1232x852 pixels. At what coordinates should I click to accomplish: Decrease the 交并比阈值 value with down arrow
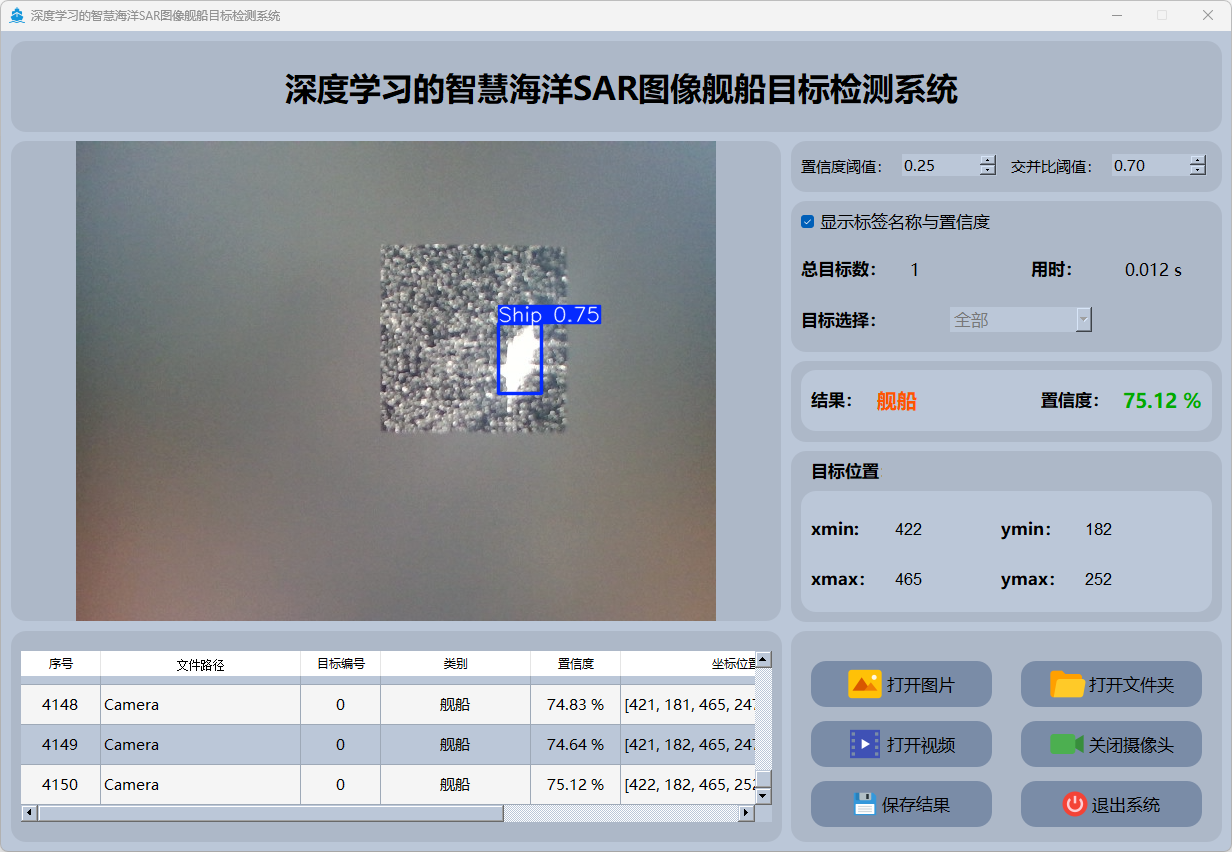tap(1198, 171)
